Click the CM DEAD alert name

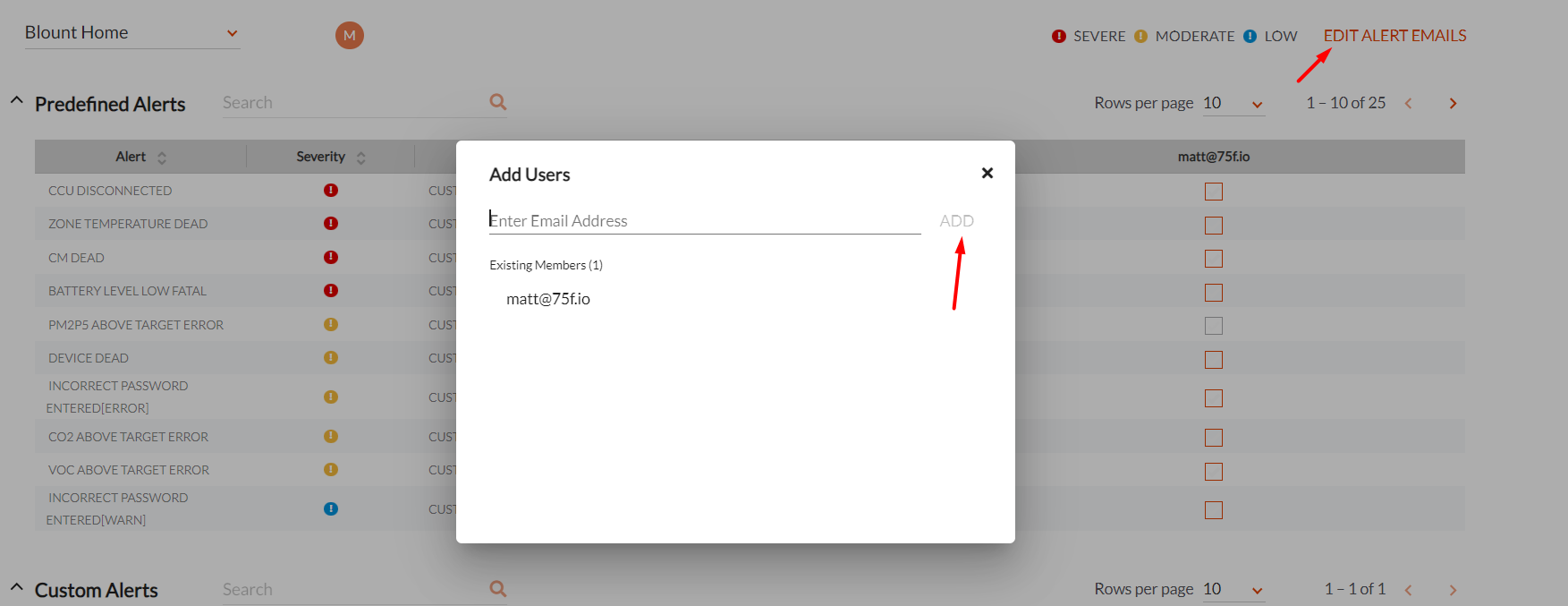point(76,258)
